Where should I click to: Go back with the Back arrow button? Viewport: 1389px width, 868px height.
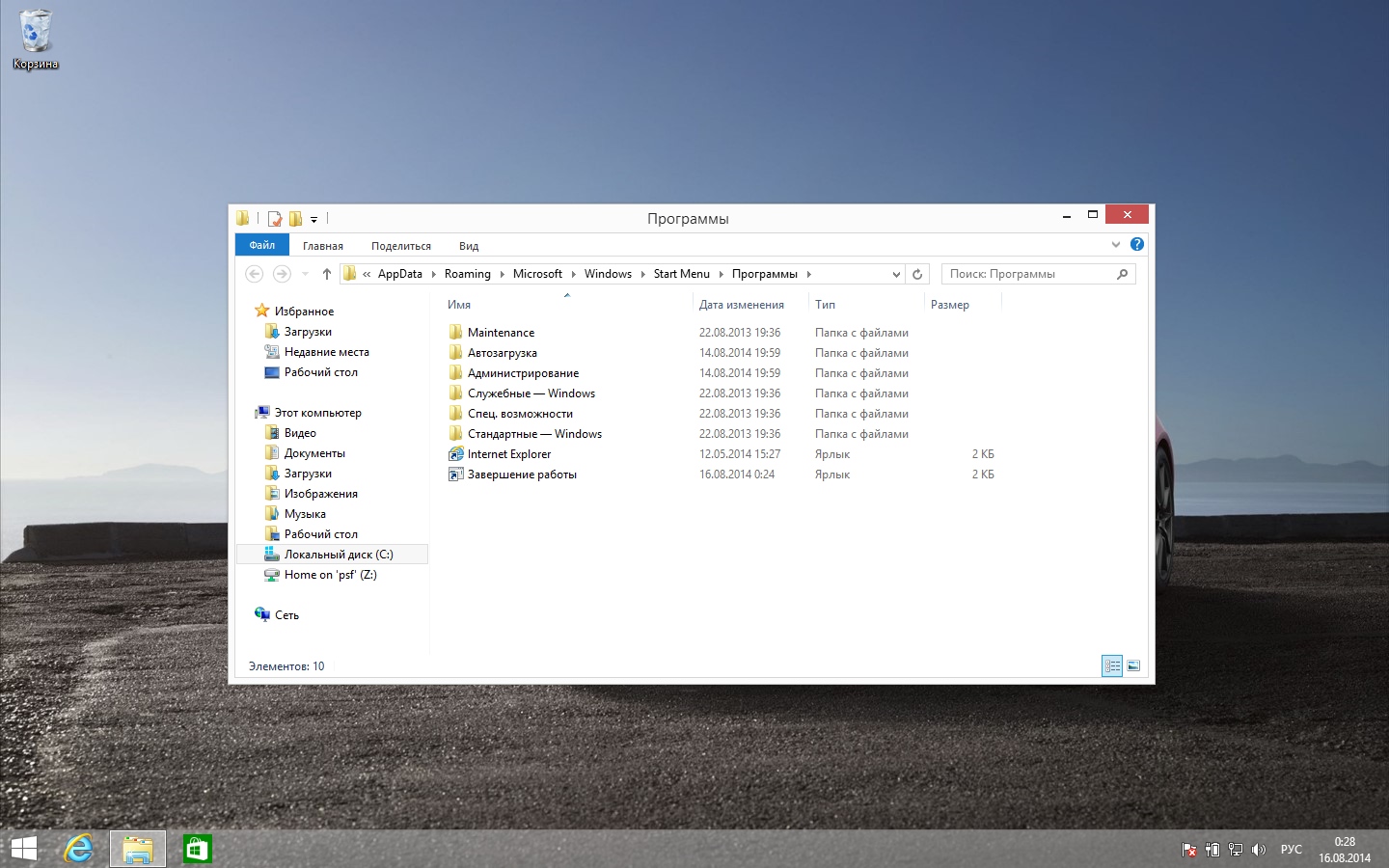pos(255,274)
